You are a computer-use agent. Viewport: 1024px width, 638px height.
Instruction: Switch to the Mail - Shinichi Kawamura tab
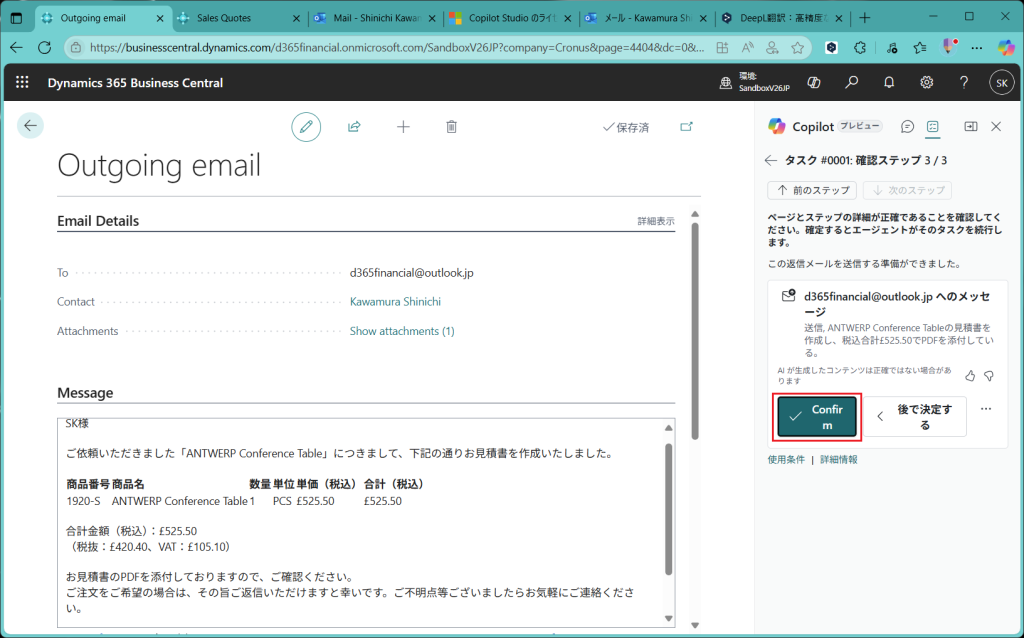377,18
